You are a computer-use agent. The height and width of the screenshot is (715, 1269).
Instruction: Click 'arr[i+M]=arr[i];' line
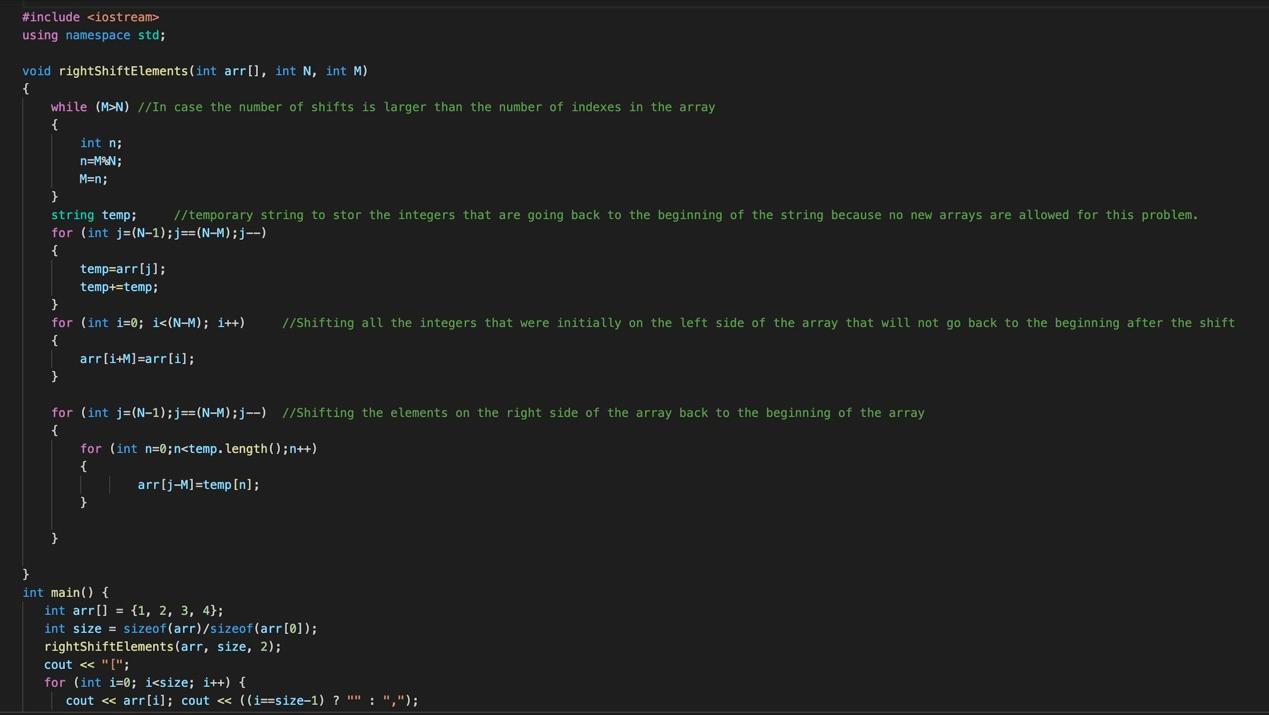coord(137,359)
